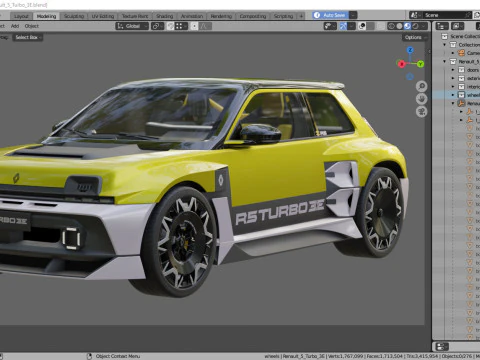This screenshot has height=360, width=480.
Task: Open the Select Box tool dropdown
Action: [28, 37]
